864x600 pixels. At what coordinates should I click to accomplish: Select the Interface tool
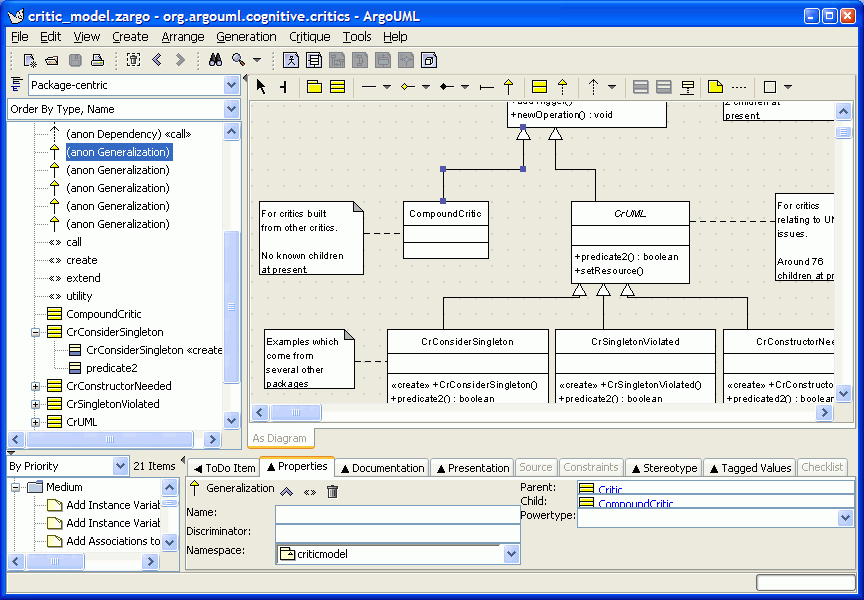(x=539, y=87)
